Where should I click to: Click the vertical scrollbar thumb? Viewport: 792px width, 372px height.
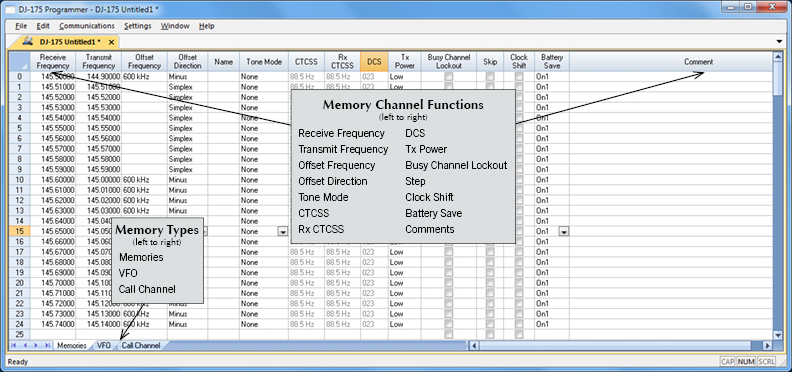pos(778,79)
